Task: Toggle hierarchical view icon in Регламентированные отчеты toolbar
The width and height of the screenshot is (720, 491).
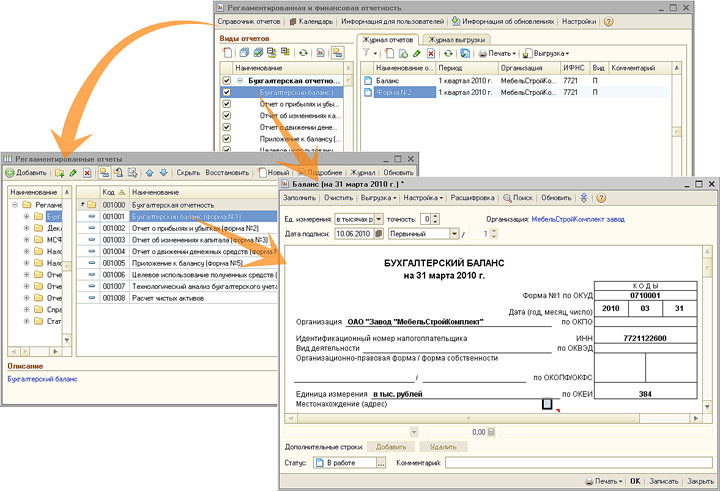Action: (104, 173)
